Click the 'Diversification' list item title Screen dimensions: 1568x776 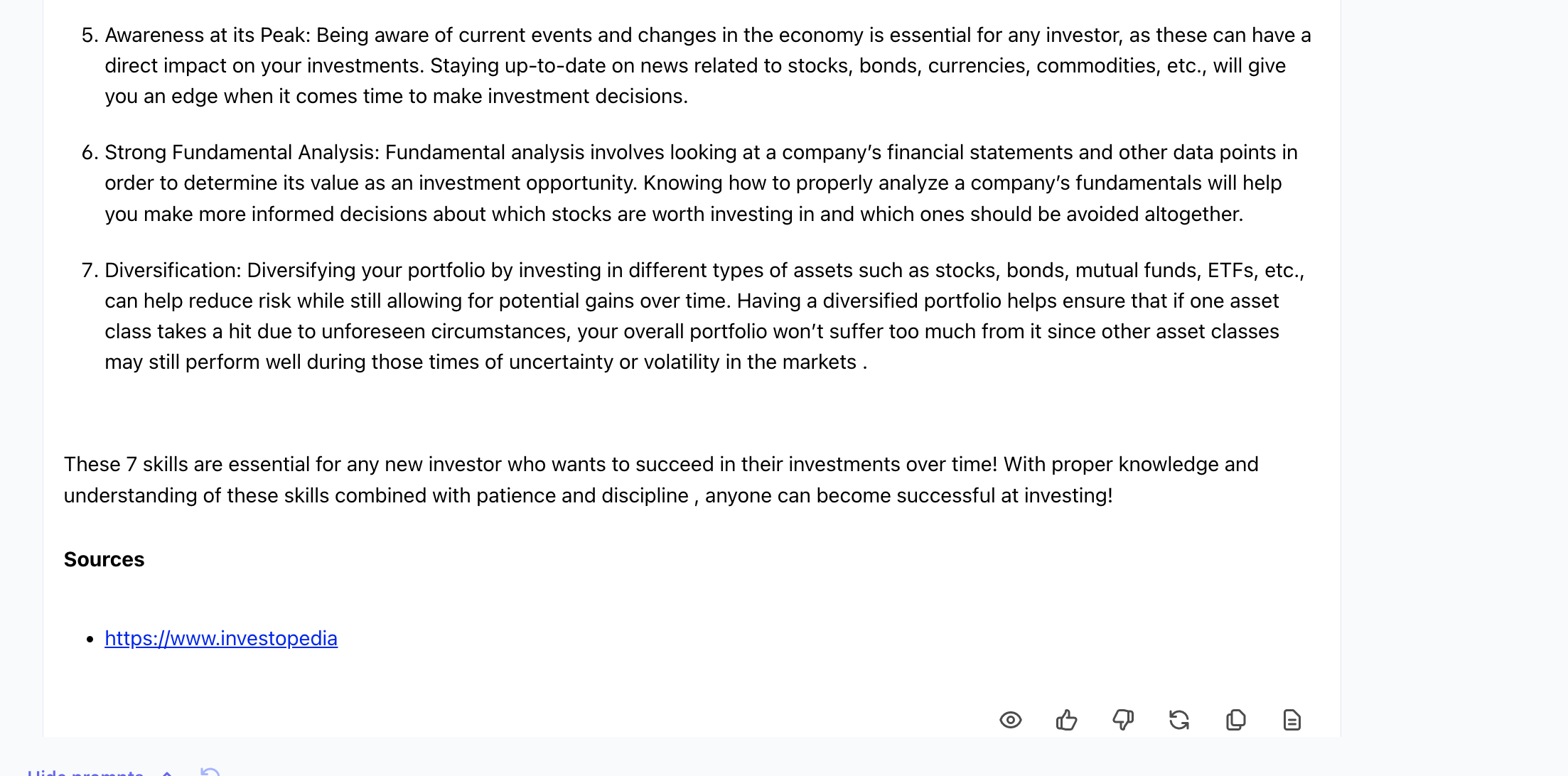[173, 270]
